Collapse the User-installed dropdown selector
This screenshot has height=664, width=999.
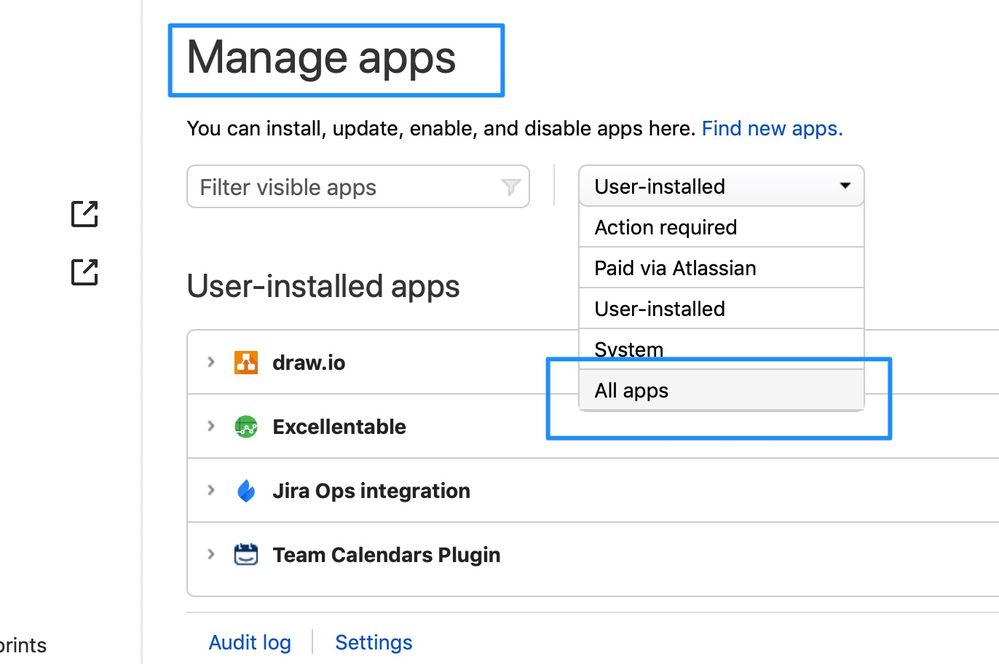tap(721, 186)
